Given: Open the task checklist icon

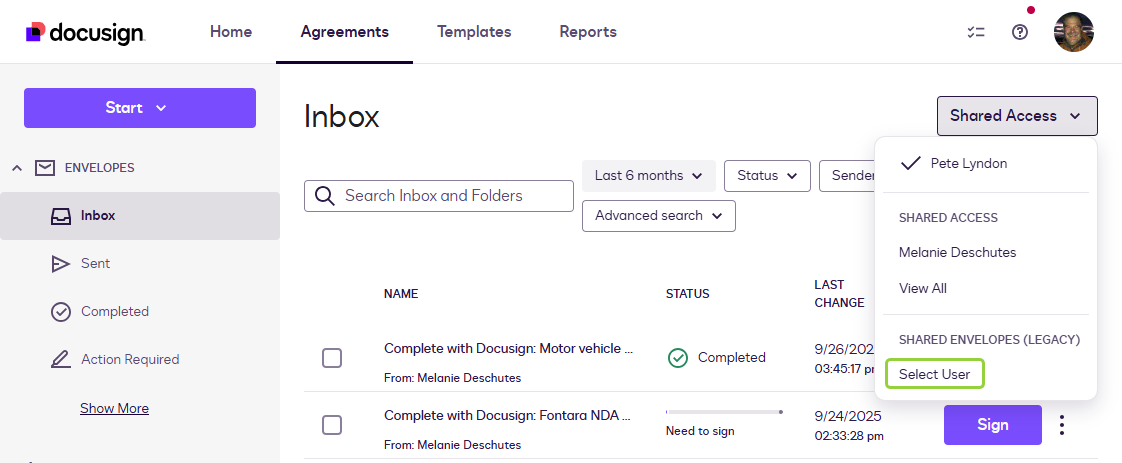Looking at the screenshot, I should [976, 32].
